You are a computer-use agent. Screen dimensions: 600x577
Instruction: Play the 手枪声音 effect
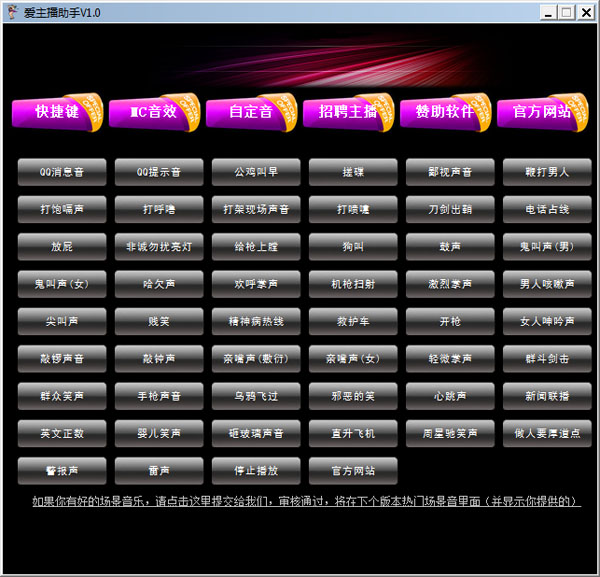point(159,396)
